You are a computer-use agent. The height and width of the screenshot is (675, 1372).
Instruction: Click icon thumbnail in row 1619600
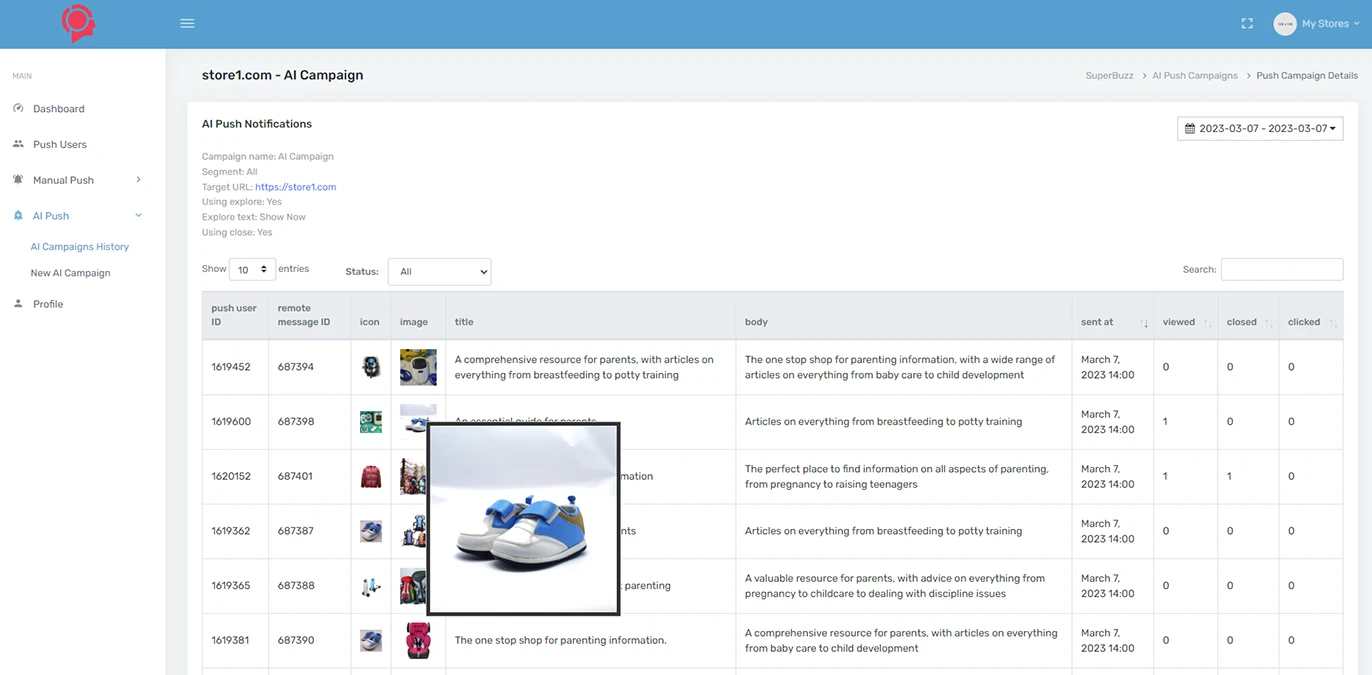coord(371,421)
